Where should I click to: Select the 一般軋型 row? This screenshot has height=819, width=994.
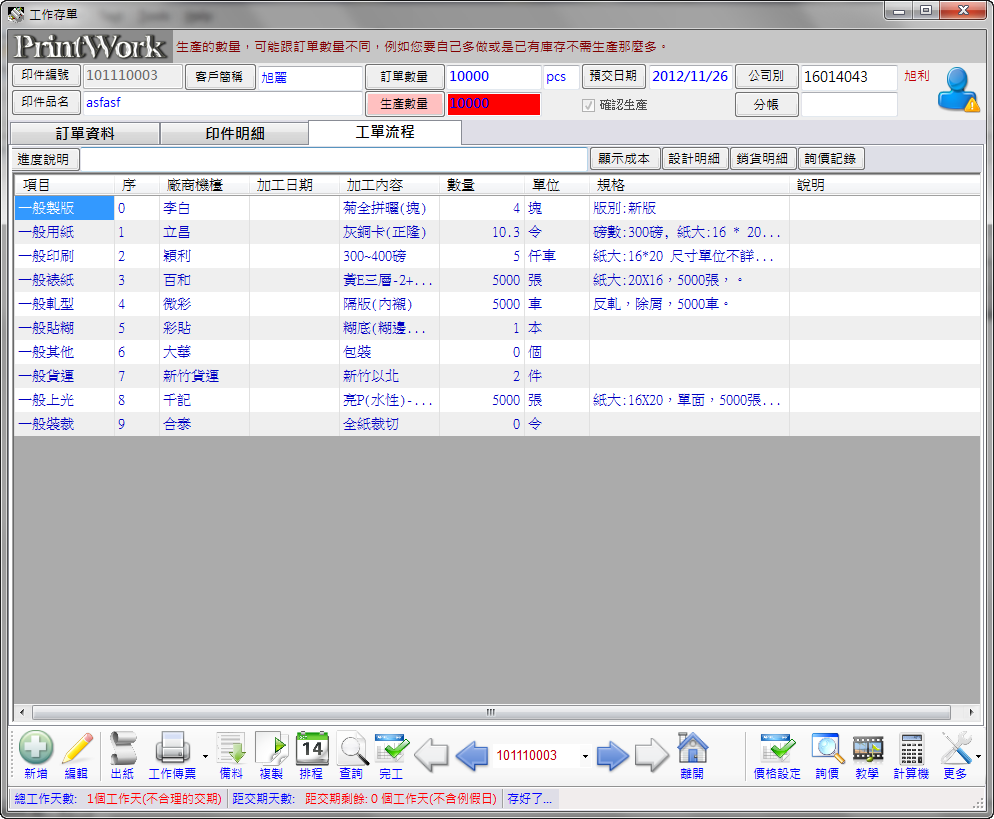click(x=497, y=304)
